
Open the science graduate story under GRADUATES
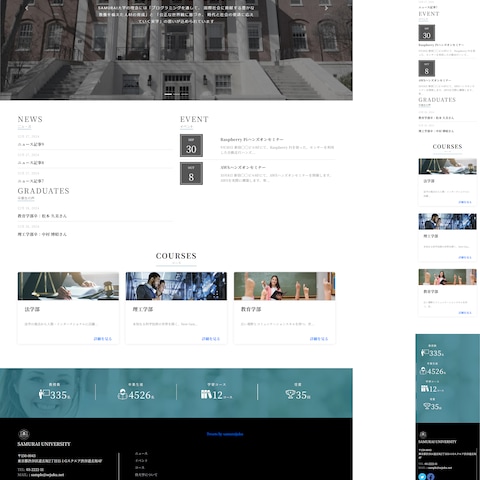click(x=42, y=234)
